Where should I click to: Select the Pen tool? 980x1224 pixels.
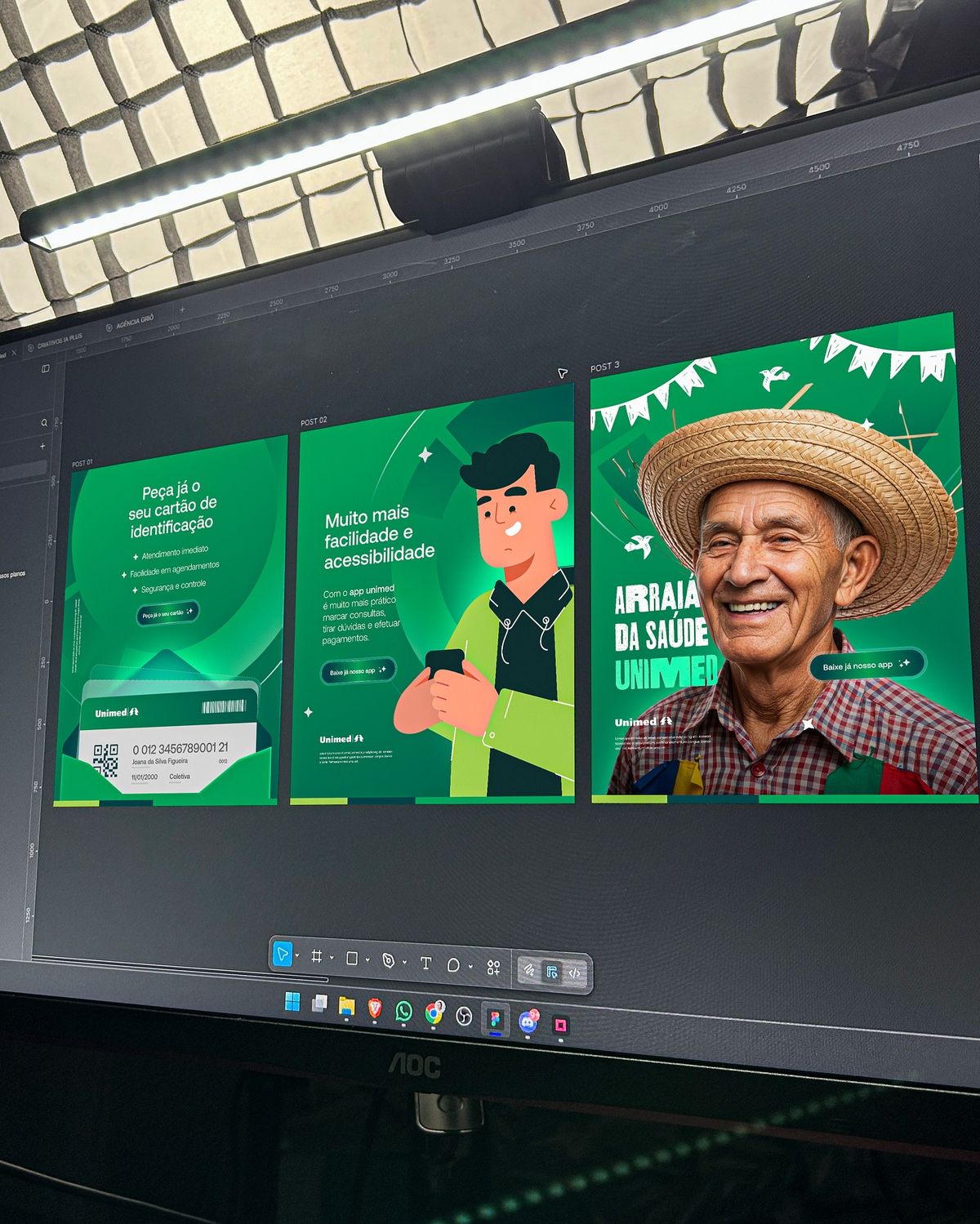point(389,961)
